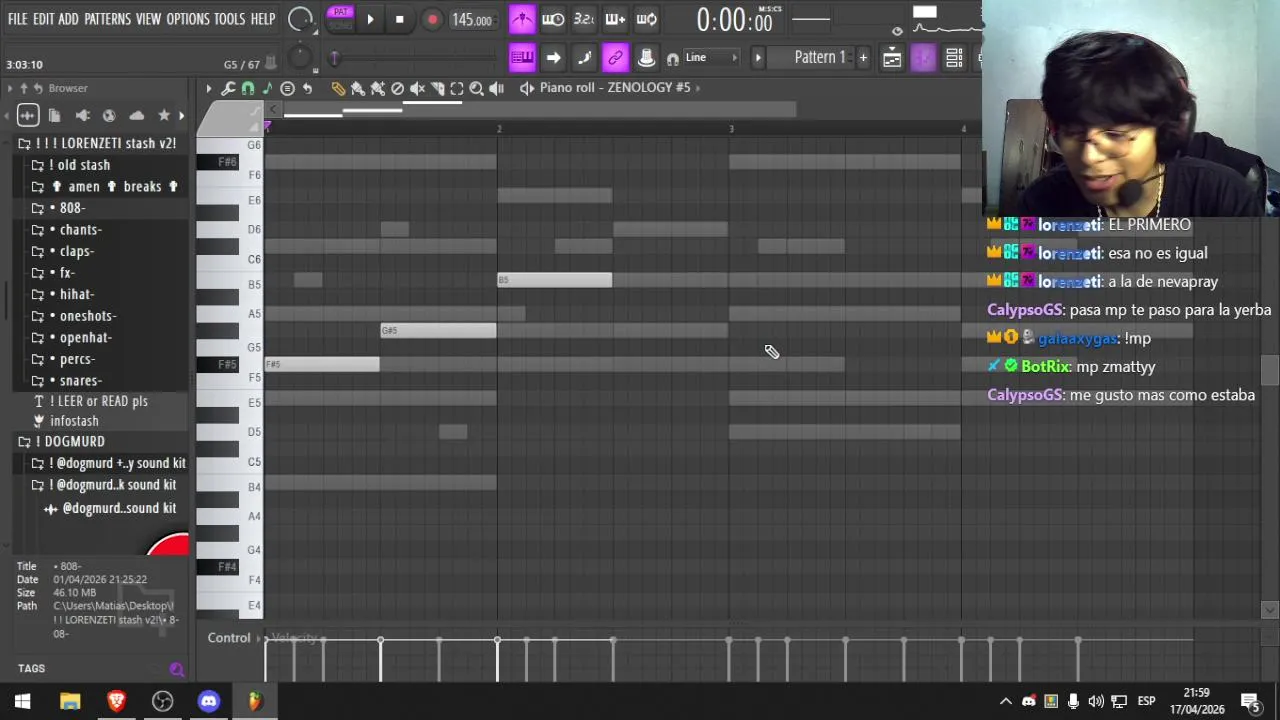Image resolution: width=1280 pixels, height=720 pixels.
Task: Open the ADD menu
Action: 68,19
